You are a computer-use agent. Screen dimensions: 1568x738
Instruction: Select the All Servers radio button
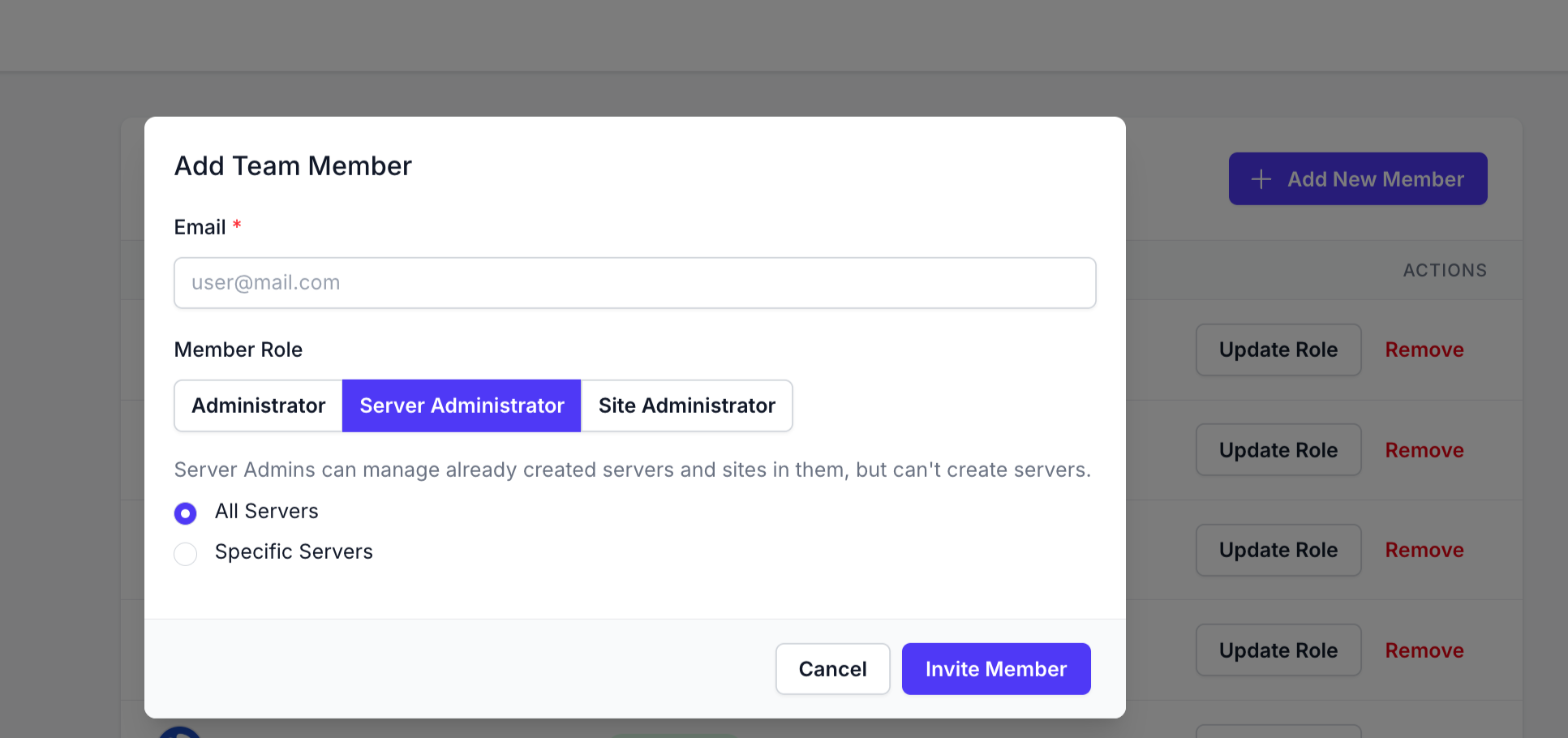tap(186, 513)
